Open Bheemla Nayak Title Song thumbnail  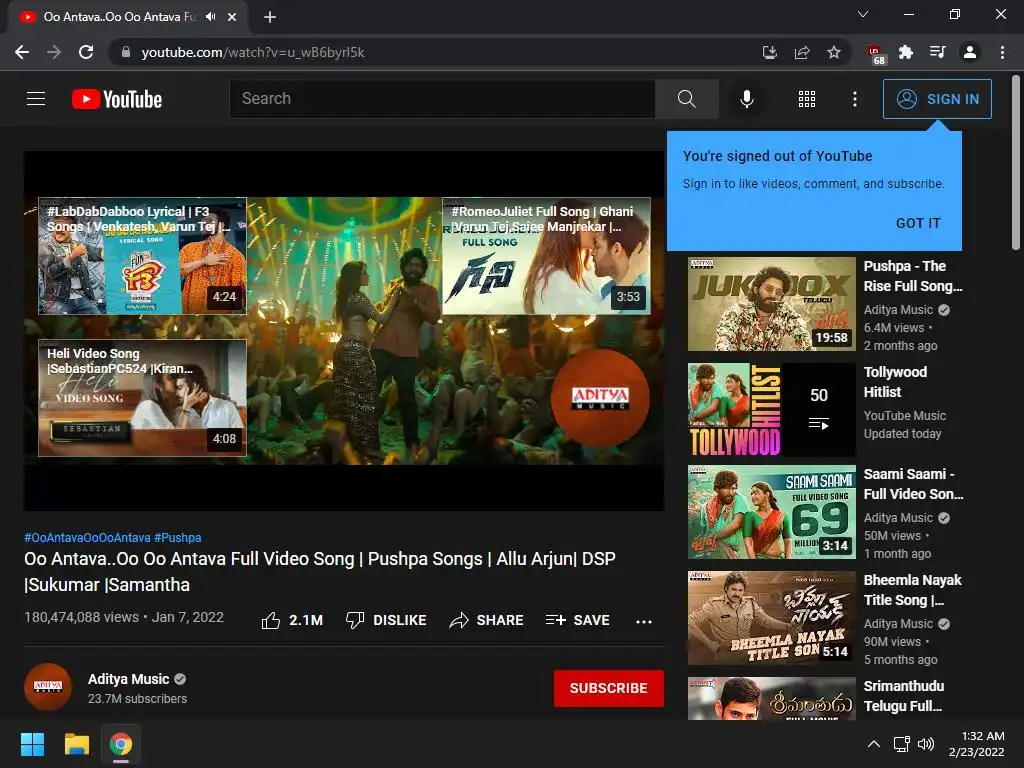[771, 618]
